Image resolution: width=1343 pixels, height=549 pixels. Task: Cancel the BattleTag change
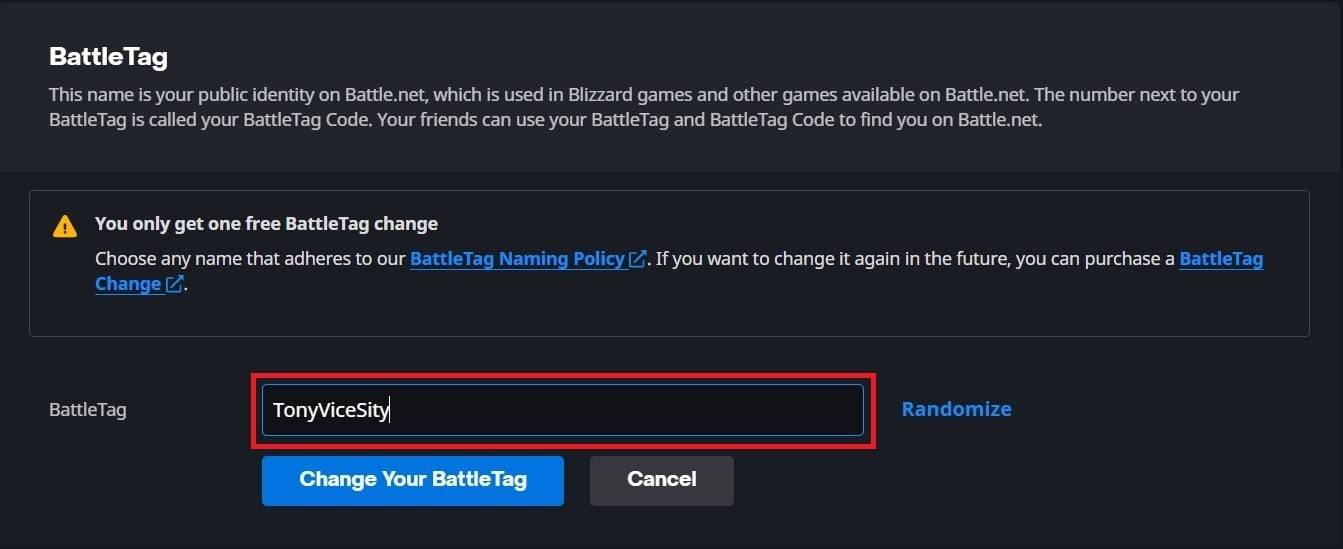[661, 480]
